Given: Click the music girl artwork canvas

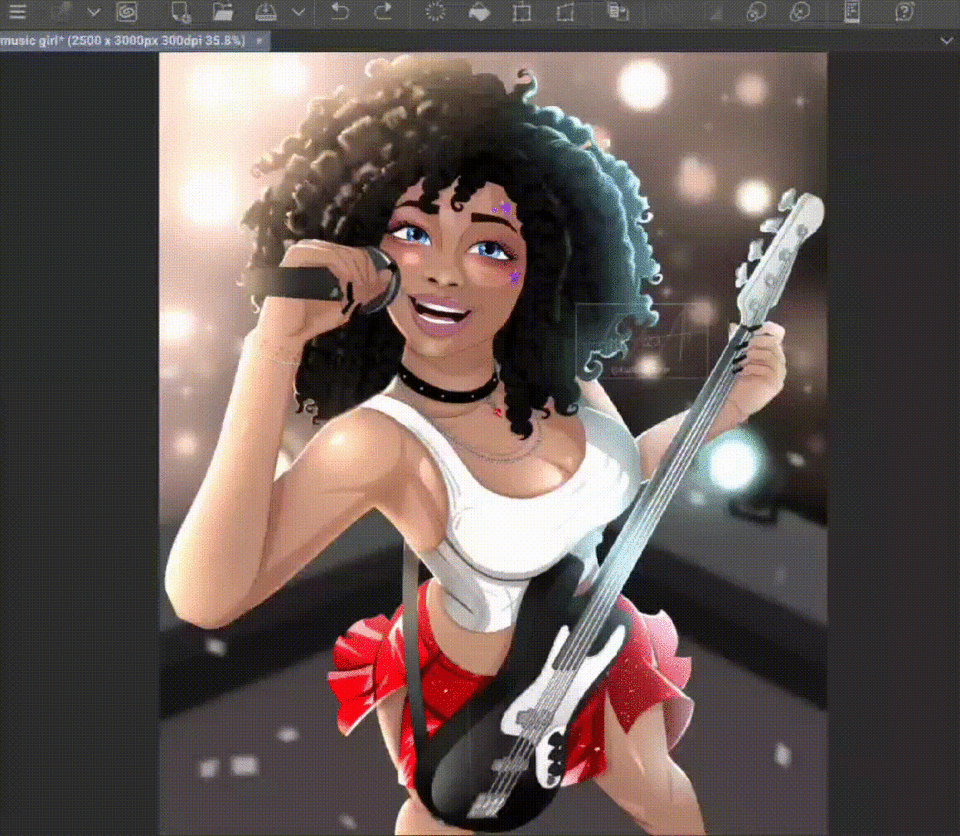Looking at the screenshot, I should (x=493, y=443).
